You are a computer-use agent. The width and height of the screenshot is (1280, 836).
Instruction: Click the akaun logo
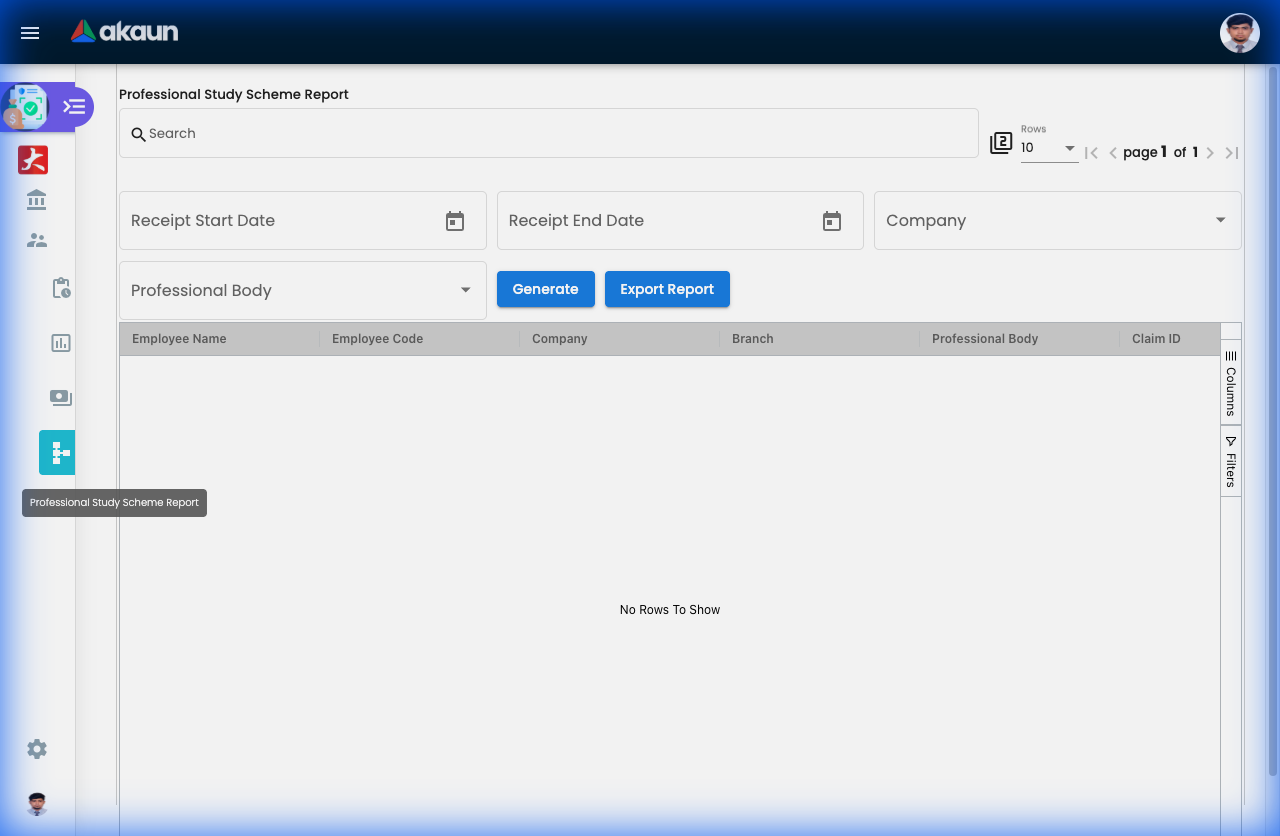pyautogui.click(x=125, y=32)
